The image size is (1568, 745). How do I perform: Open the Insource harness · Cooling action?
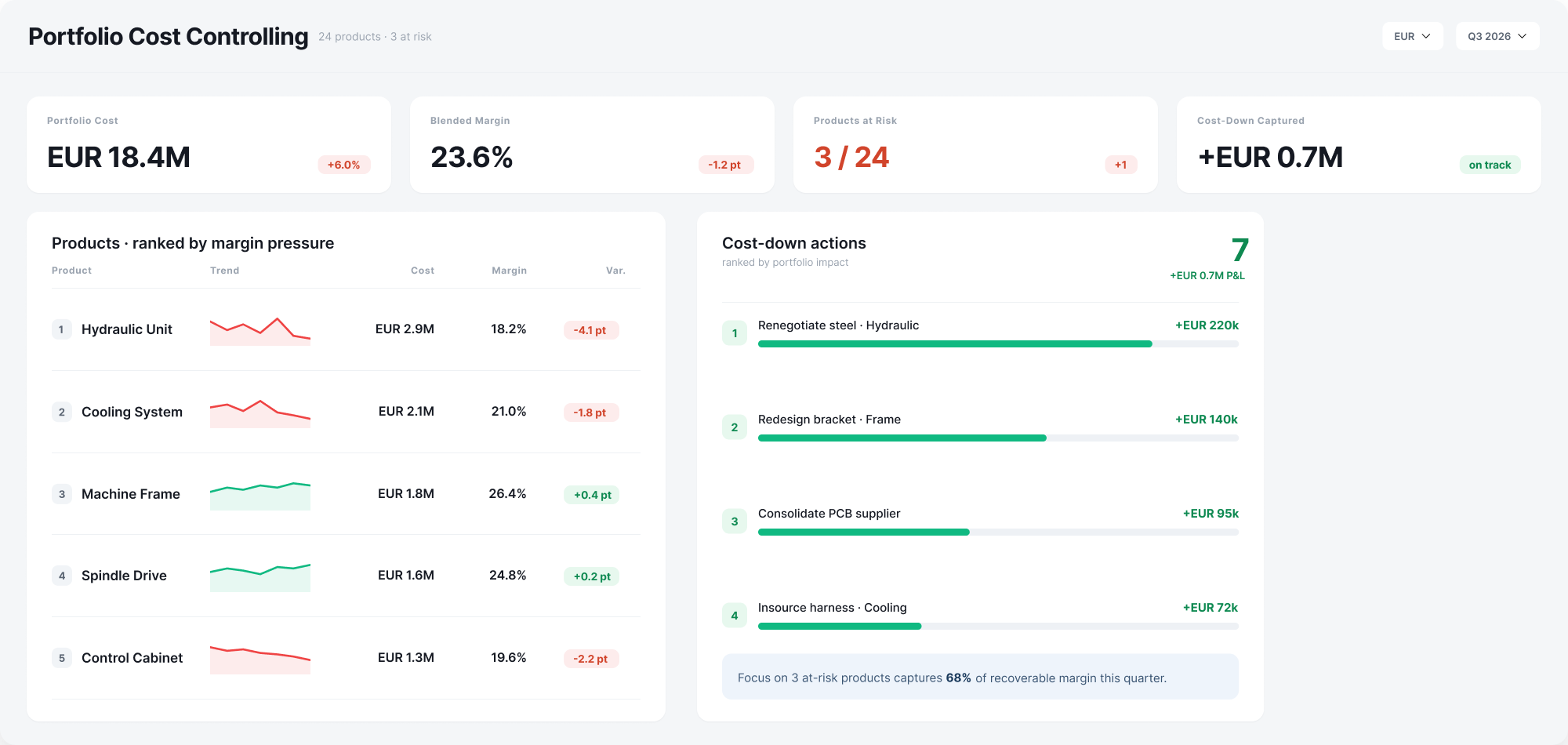coord(980,616)
